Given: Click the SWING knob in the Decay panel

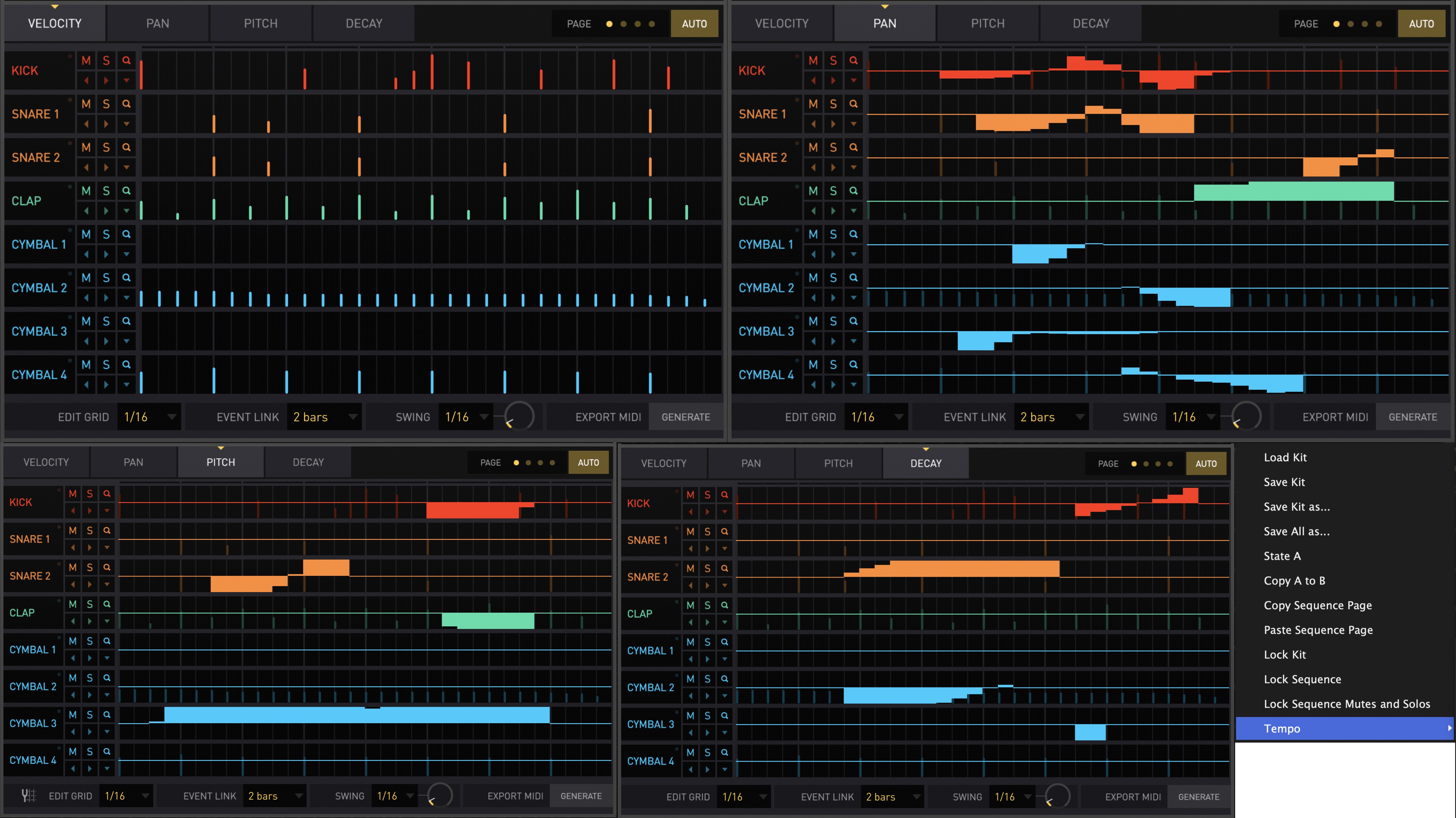Looking at the screenshot, I should (x=1057, y=797).
